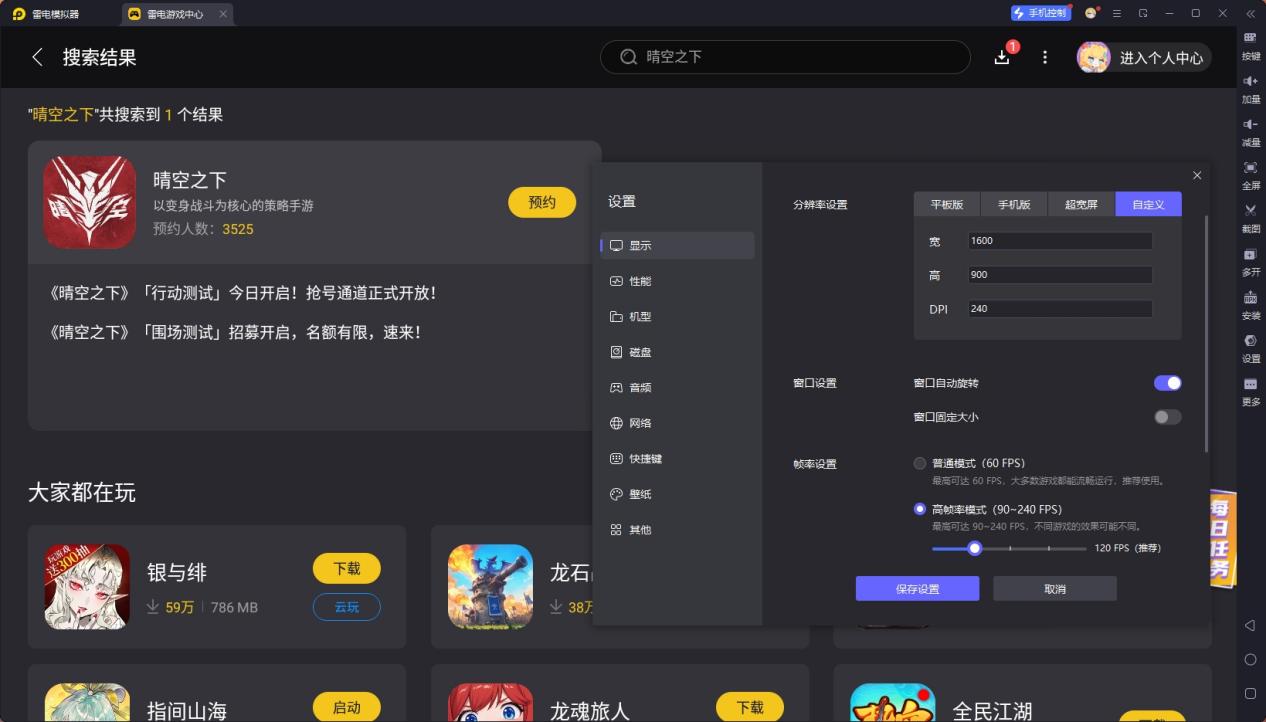Close the 雷电游戏中心 tab
Screen dimensions: 1266x722
tap(223, 14)
